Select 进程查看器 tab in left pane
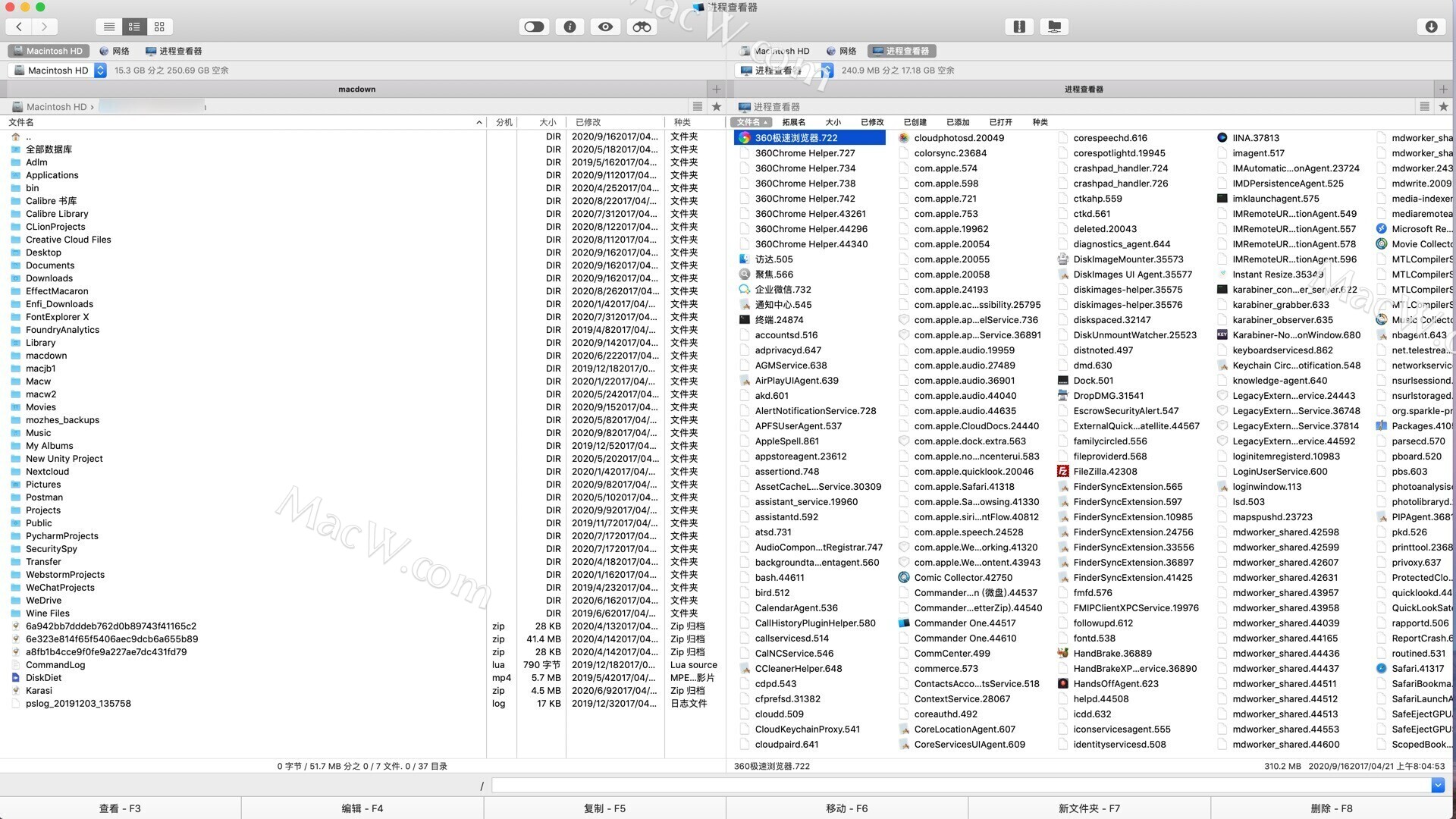Viewport: 1456px width, 819px height. coord(174,51)
